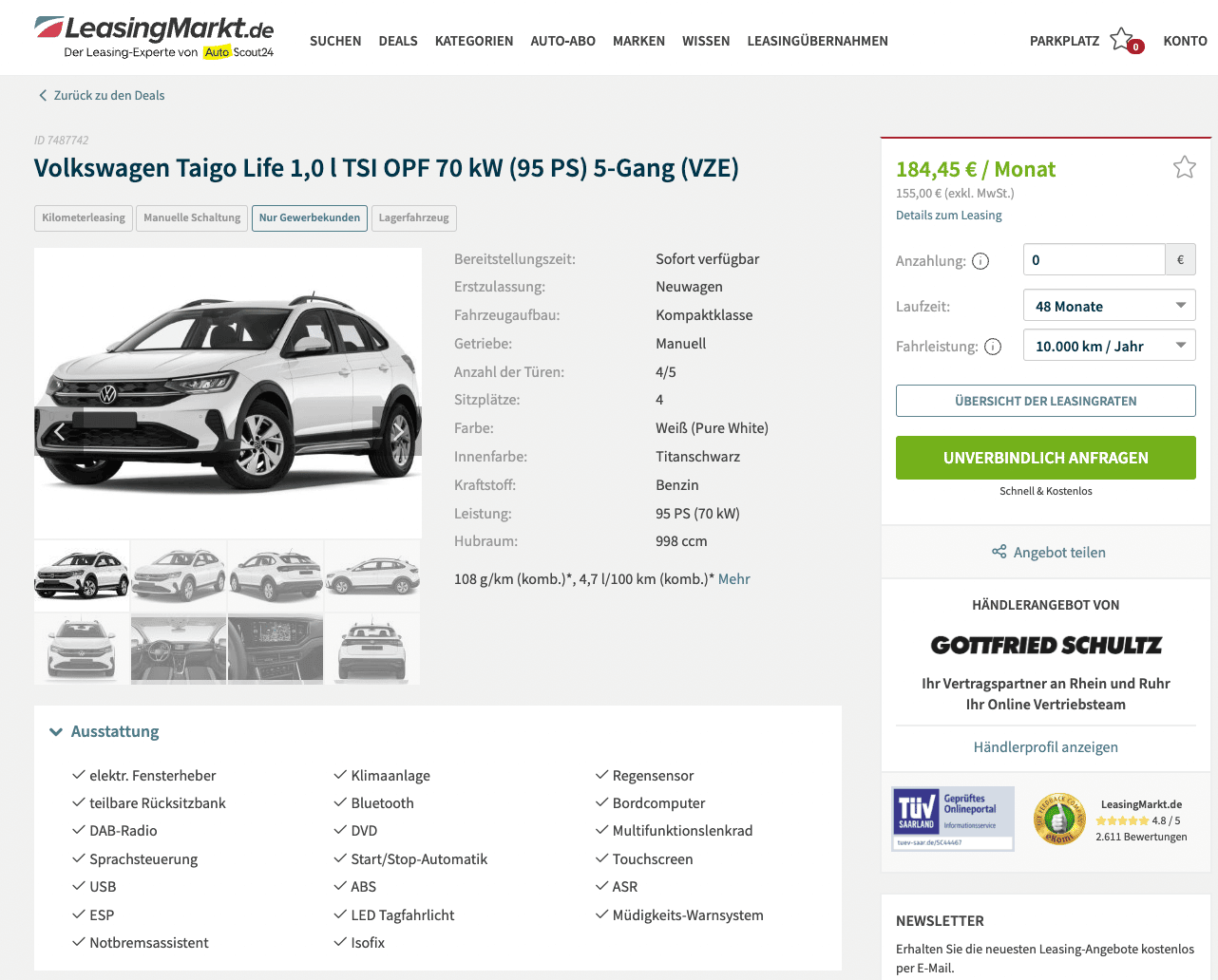
Task: Open Details zum Leasing link
Action: [948, 216]
